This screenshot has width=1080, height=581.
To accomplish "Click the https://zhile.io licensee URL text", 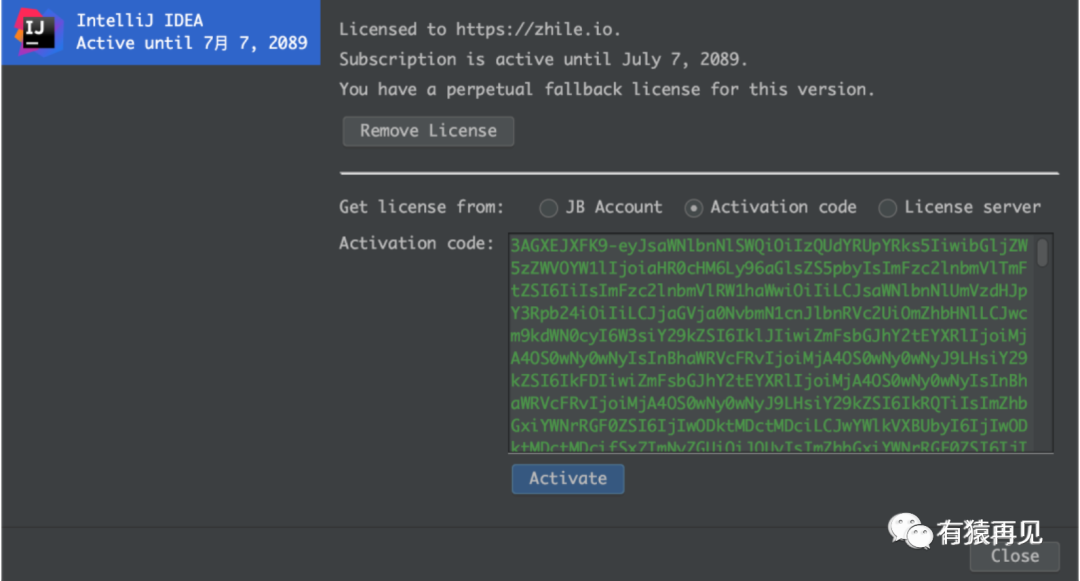I will [x=537, y=30].
